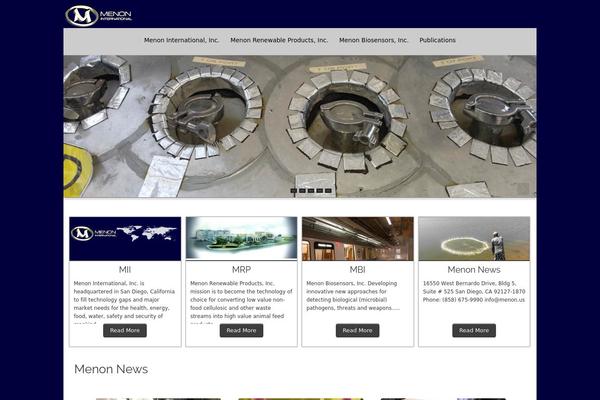Click Read More under the Menon News card
600x400 pixels.
pos(474,330)
